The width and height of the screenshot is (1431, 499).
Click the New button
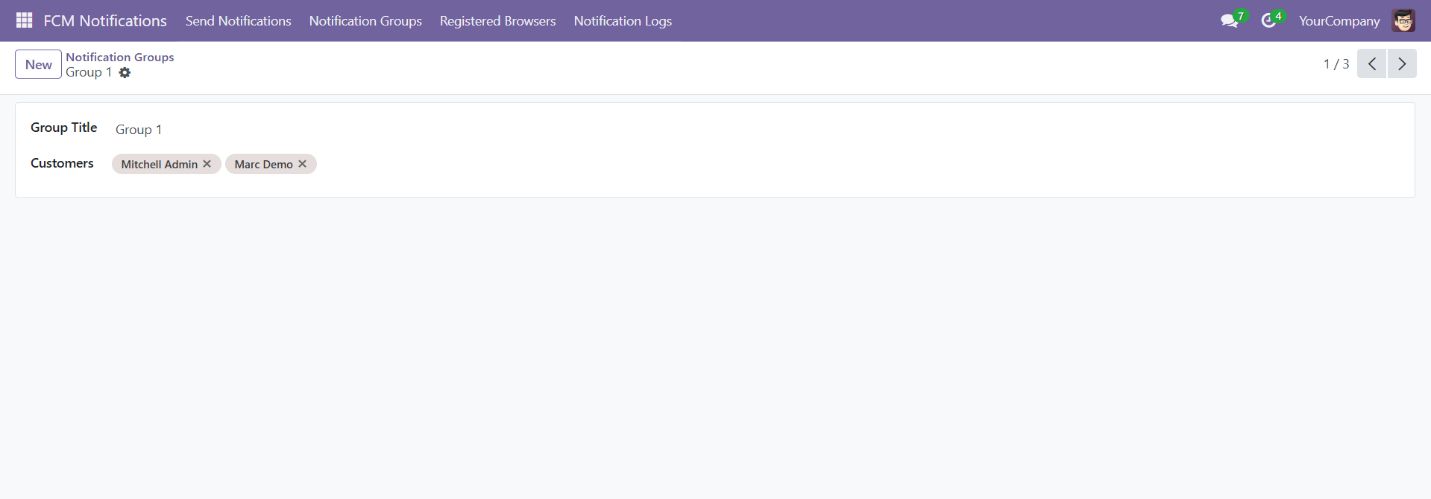(38, 64)
